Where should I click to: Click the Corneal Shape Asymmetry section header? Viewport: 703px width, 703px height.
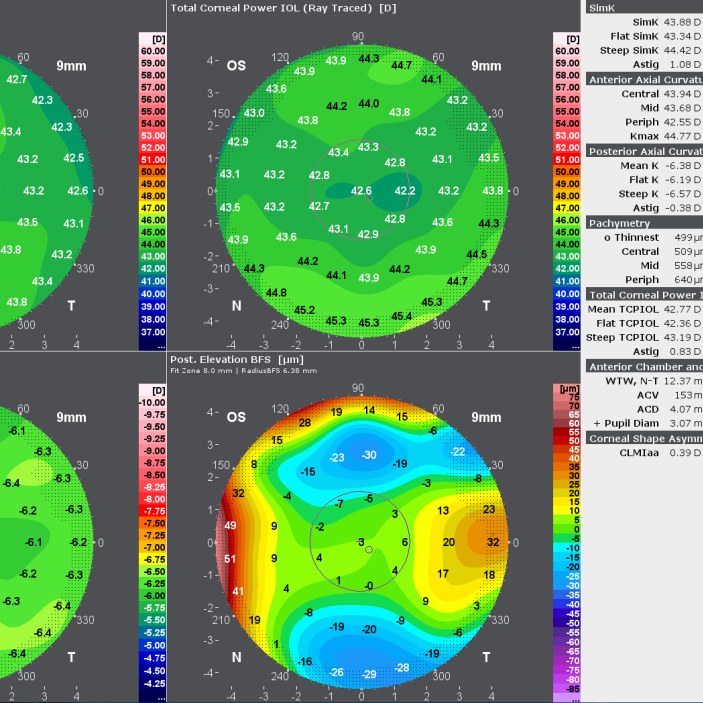644,438
